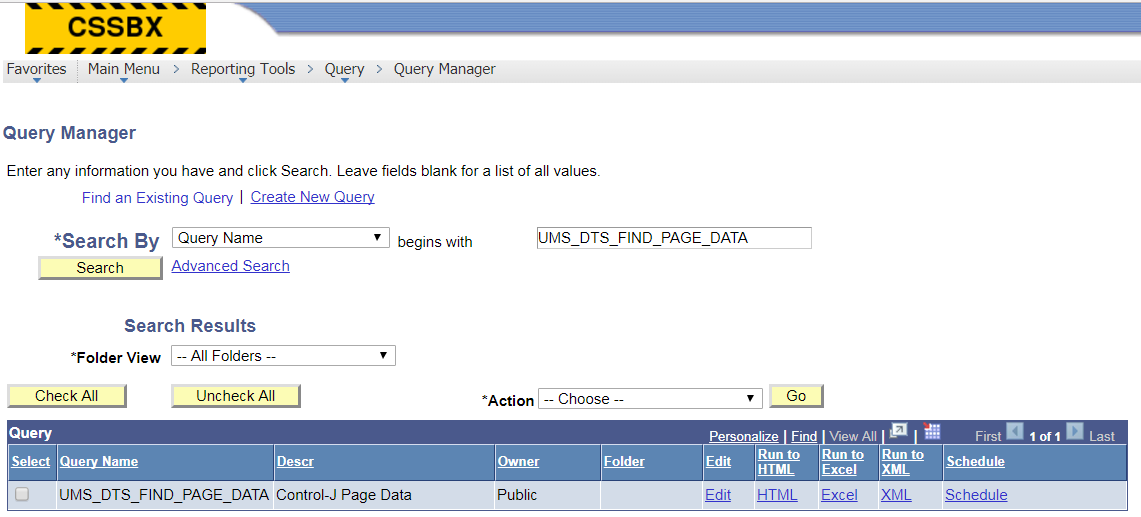Run query to Excel link

pyautogui.click(x=839, y=494)
